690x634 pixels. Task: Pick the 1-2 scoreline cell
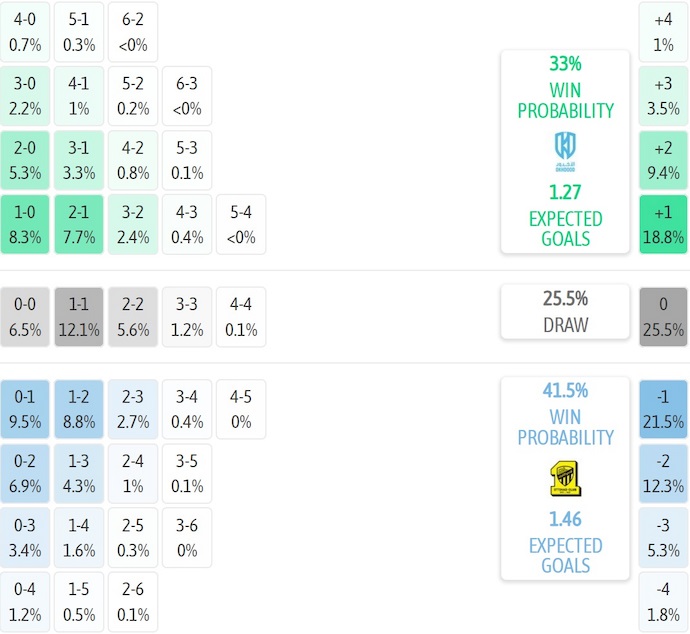(79, 409)
